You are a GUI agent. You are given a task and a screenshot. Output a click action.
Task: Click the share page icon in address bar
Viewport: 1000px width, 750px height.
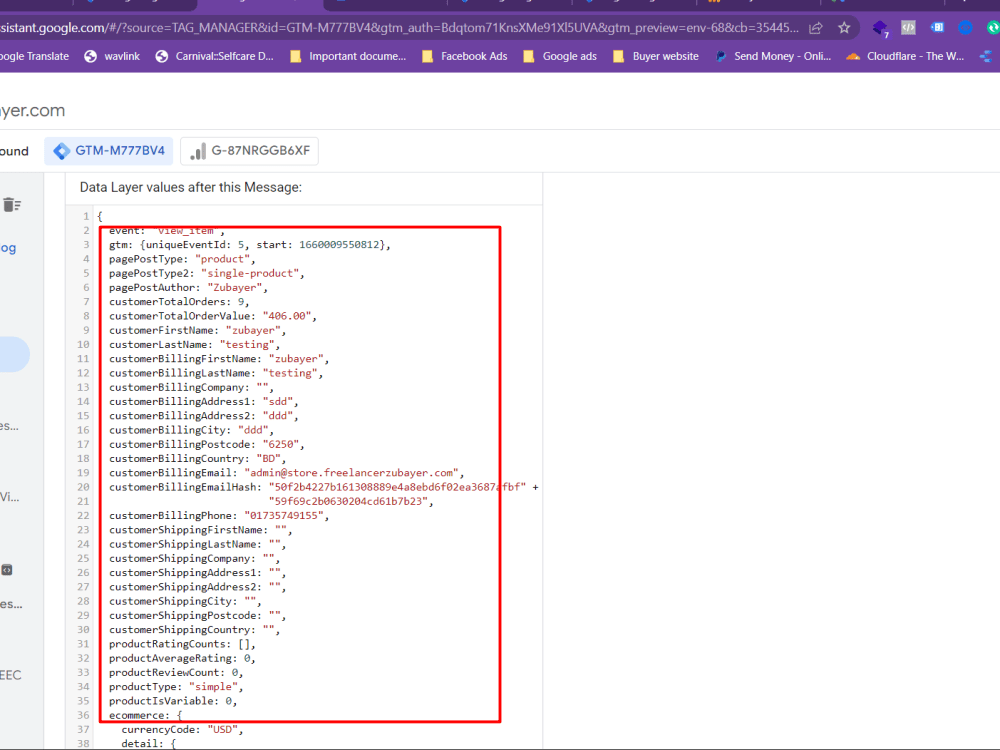[816, 28]
